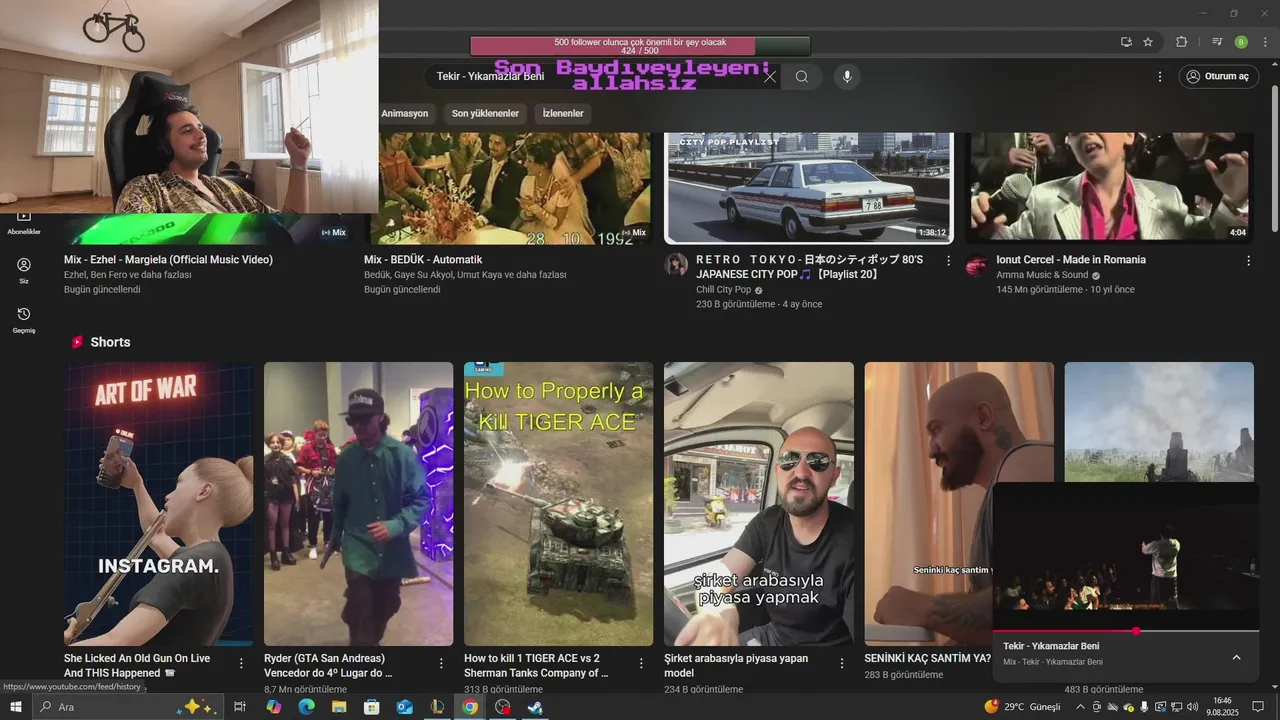Image resolution: width=1280 pixels, height=720 pixels.
Task: Open Ionut Cercel - Made in Romania title
Action: tap(1071, 260)
